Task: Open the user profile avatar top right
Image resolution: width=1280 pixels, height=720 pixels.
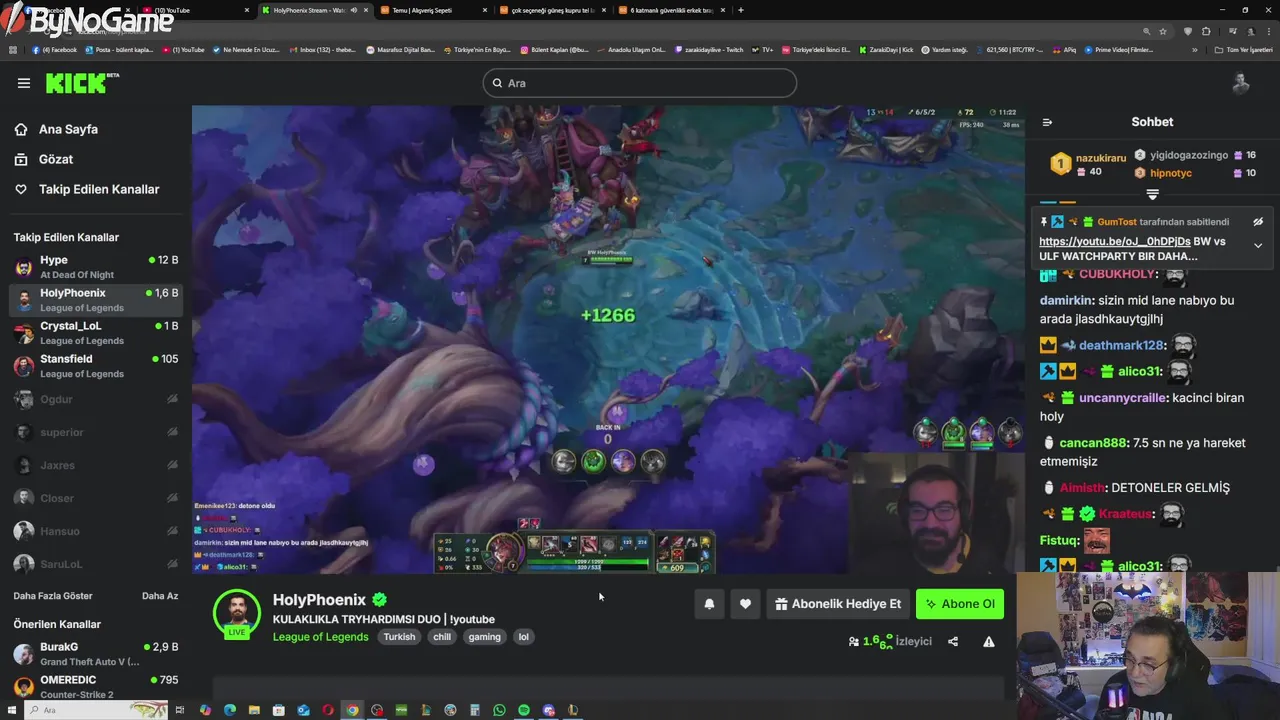Action: click(x=1241, y=83)
